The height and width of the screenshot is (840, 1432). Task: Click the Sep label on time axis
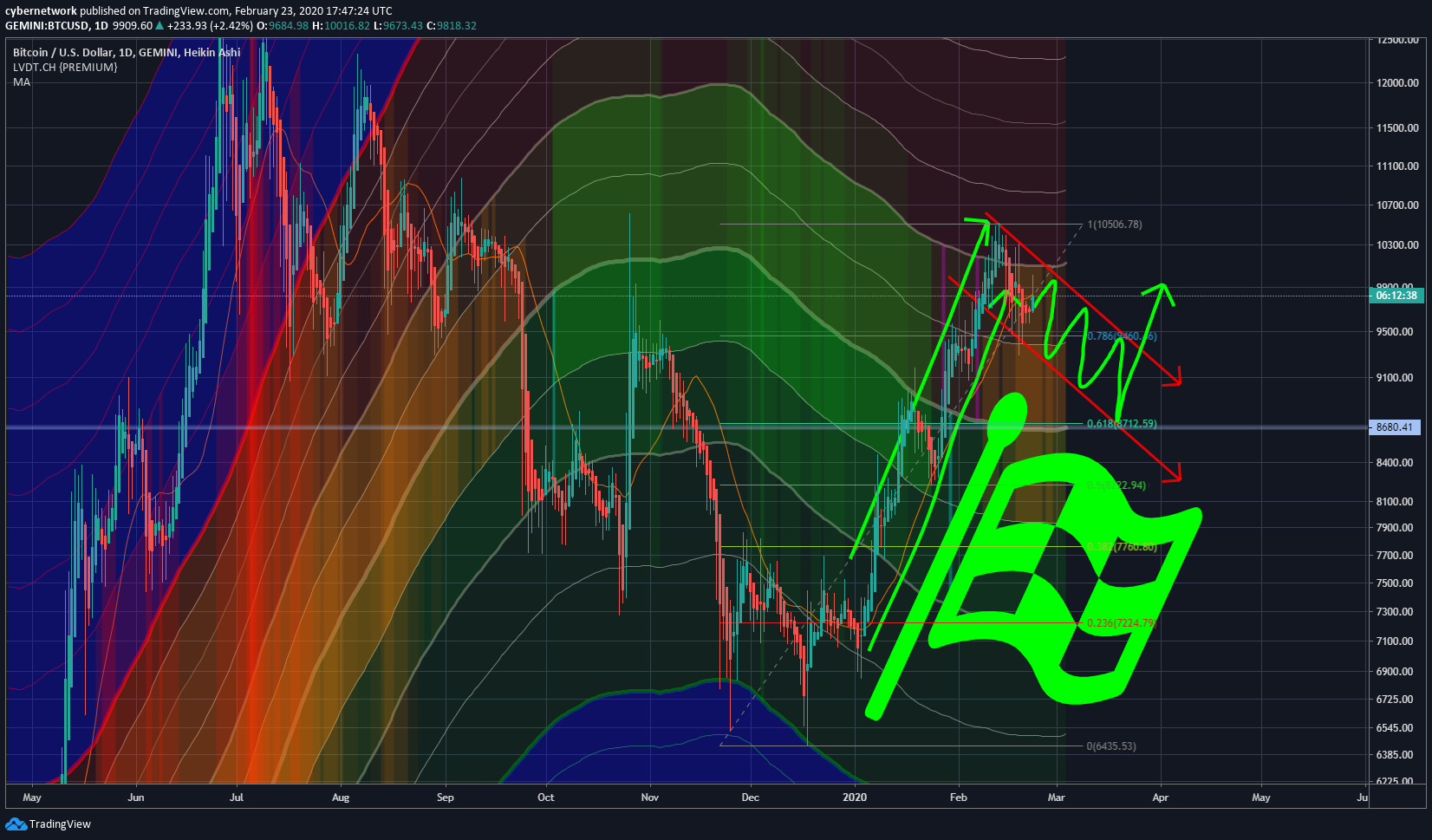point(445,797)
